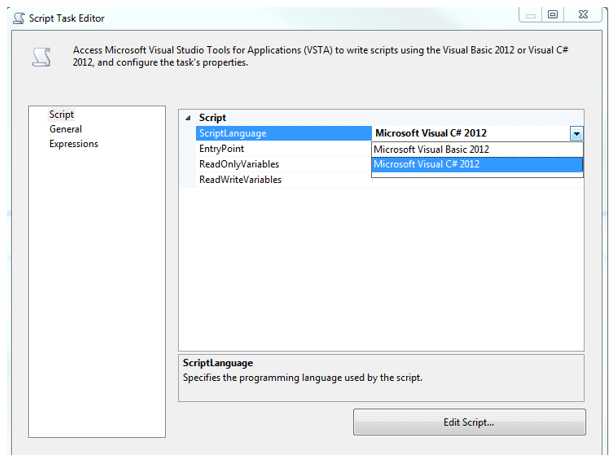The image size is (611, 456).
Task: Click the ScriptLanguage dropdown arrow
Action: pos(576,133)
